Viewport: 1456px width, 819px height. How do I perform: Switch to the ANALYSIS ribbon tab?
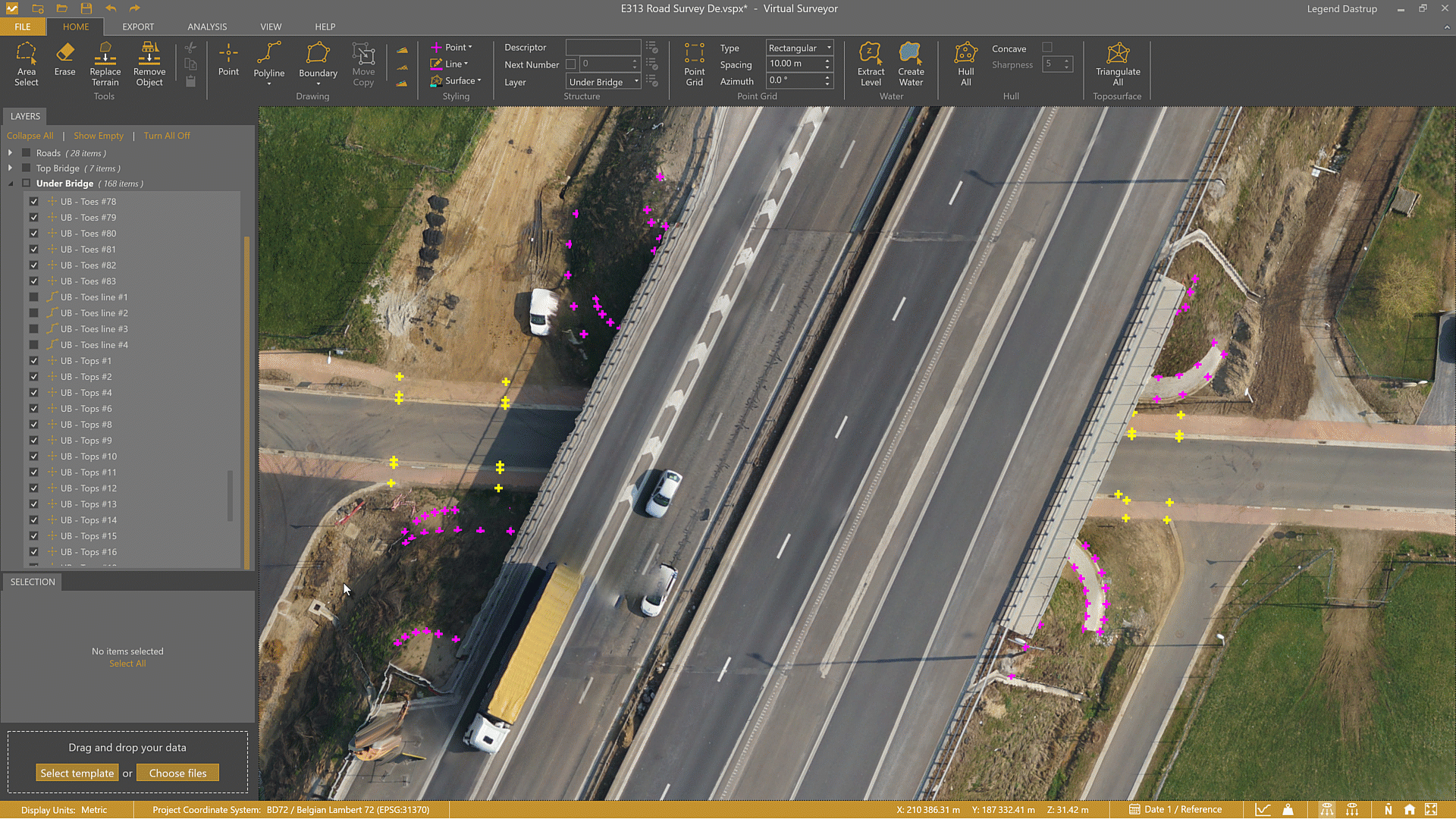point(206,27)
